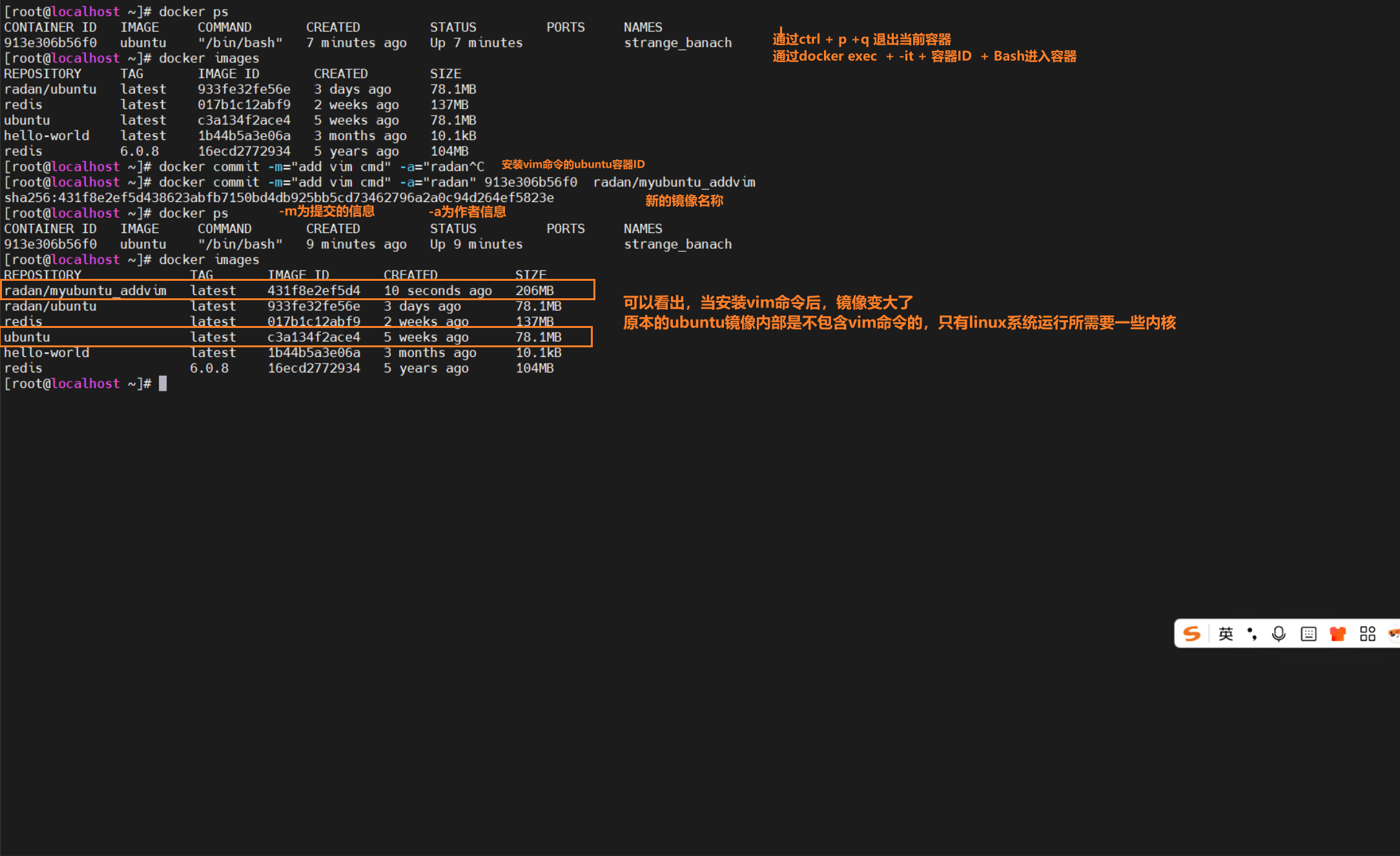Click the annotation about ctrl + p + q
The height and width of the screenshot is (856, 1400).
[861, 39]
